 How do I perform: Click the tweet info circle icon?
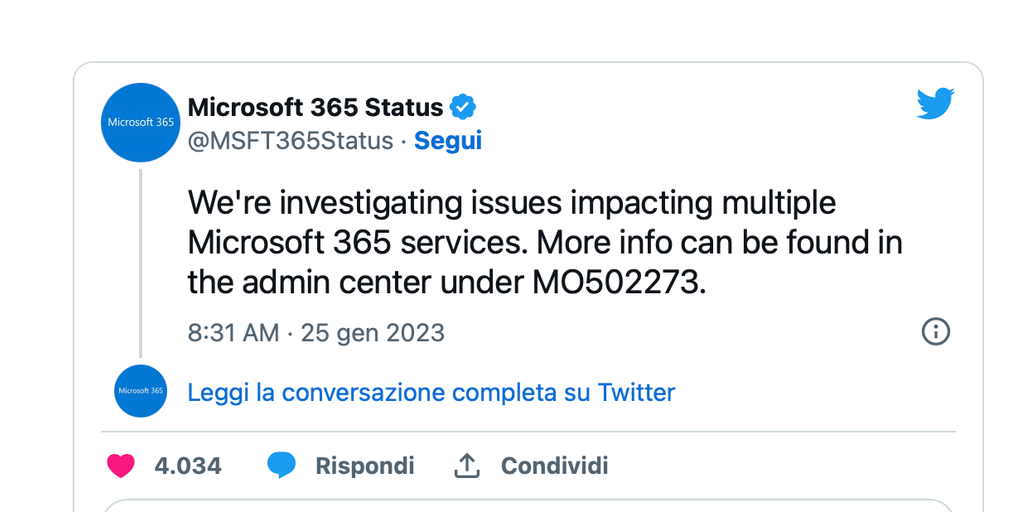[935, 332]
